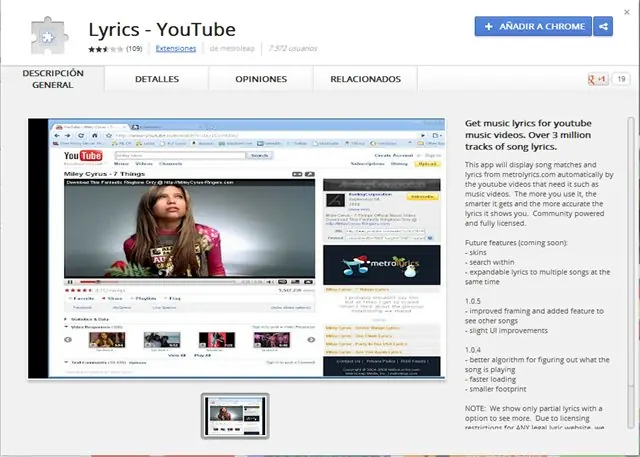Select the small screenshot thumbnail below
640x457 pixels.
235,416
